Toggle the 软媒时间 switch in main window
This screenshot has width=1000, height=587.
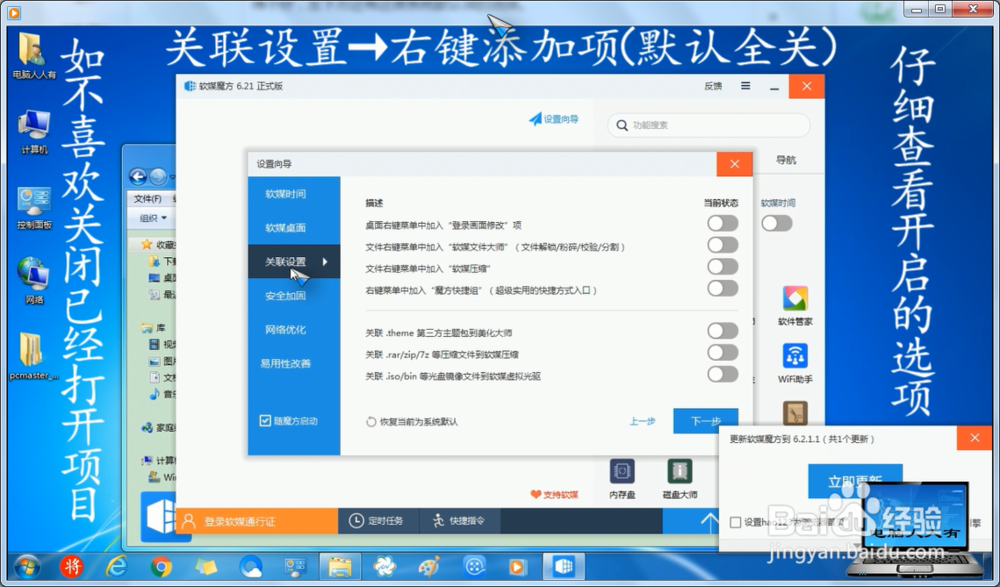tap(777, 223)
